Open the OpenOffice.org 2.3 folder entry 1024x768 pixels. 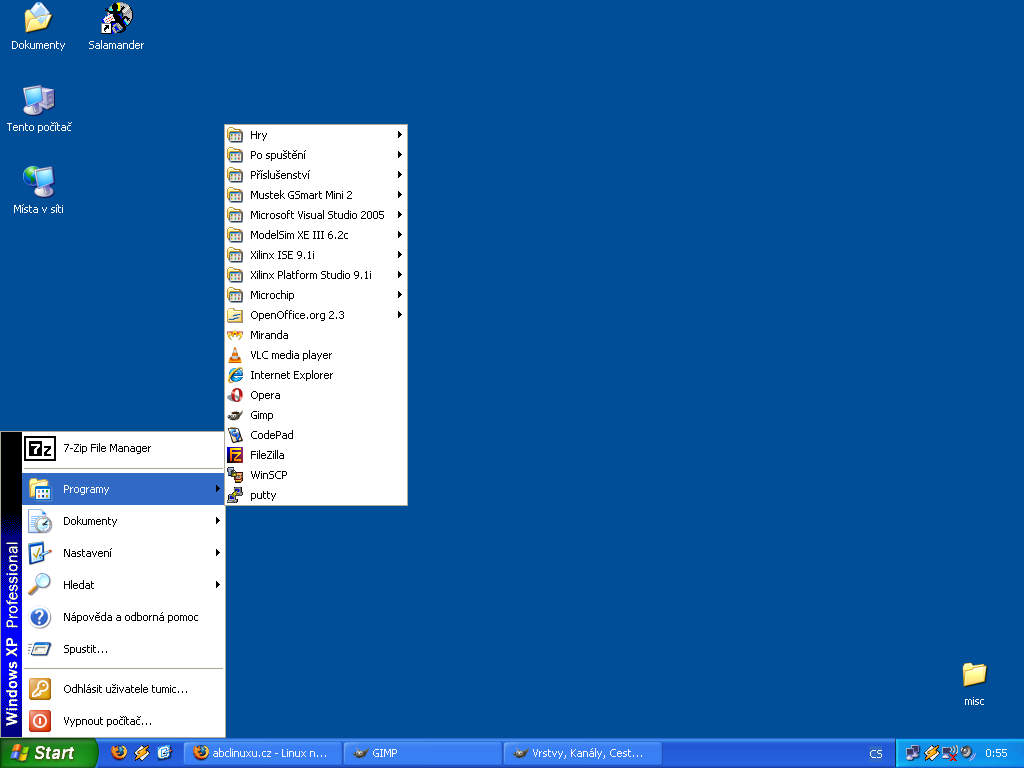pos(316,315)
